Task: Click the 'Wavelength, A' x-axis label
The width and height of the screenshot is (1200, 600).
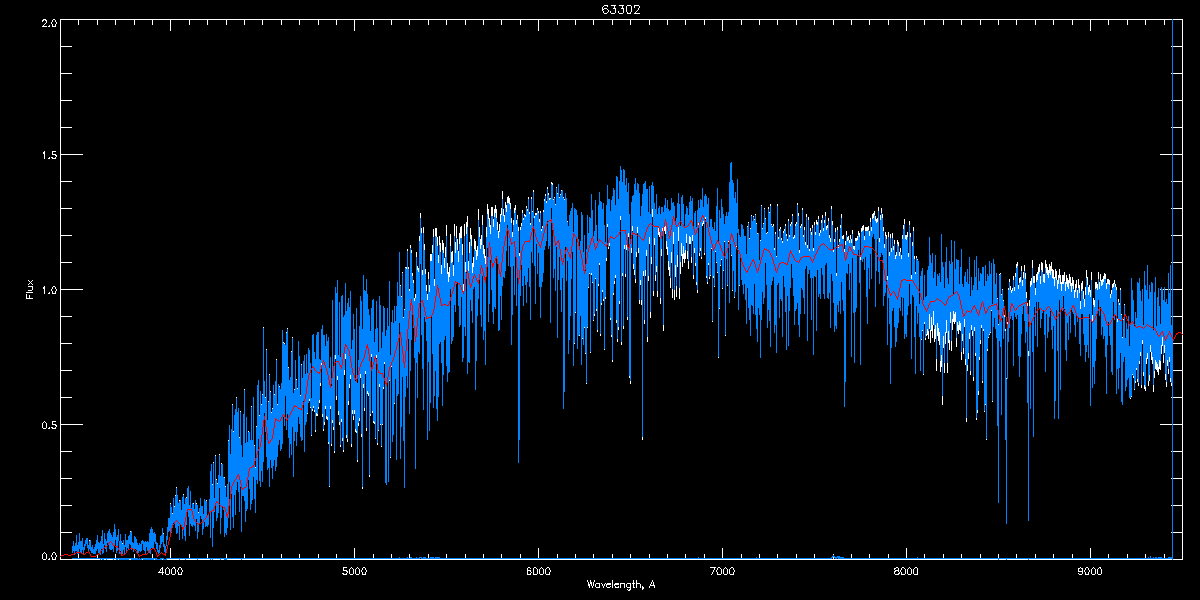Action: click(621, 584)
